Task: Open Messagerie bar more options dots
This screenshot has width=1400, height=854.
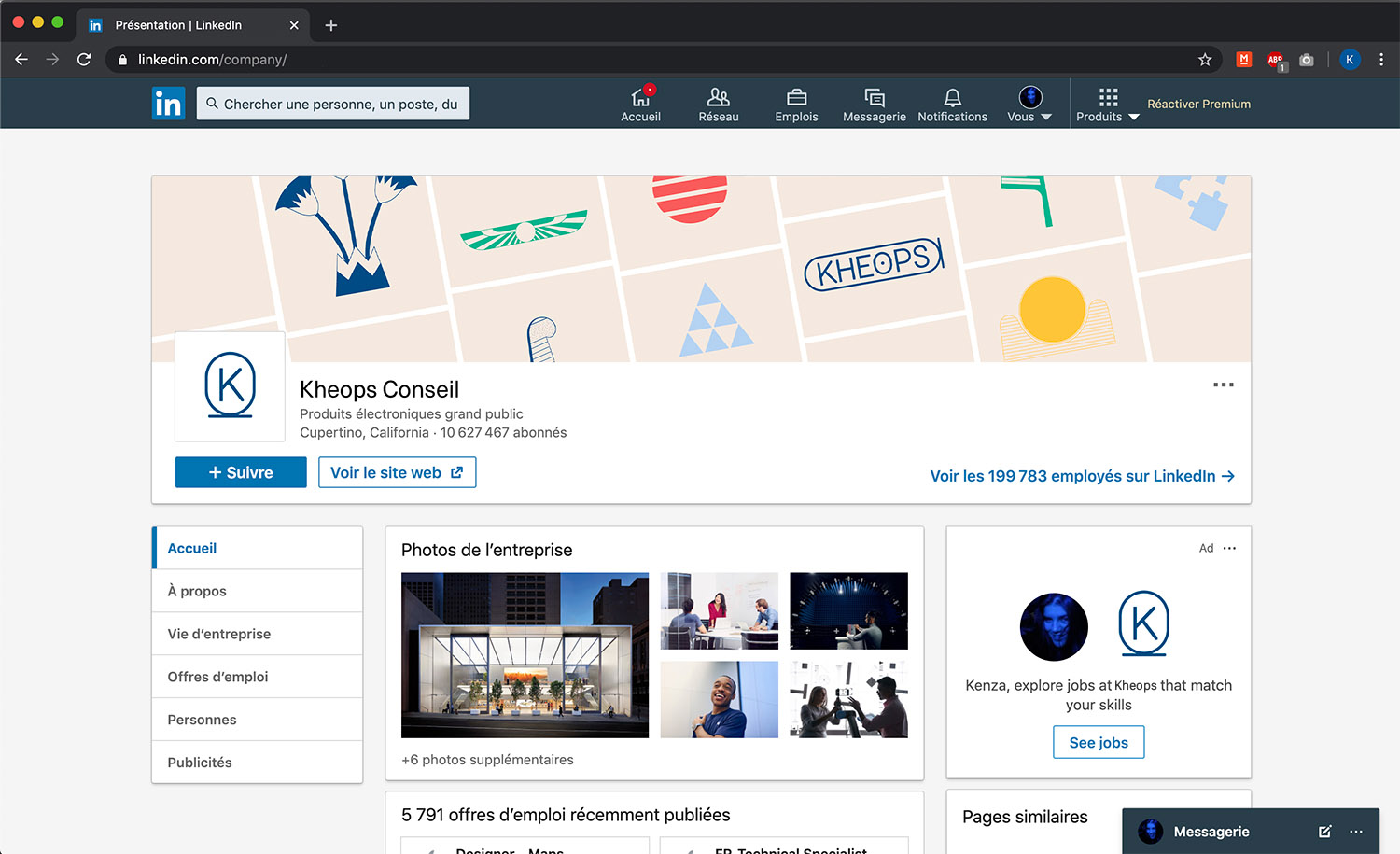Action: tap(1356, 831)
